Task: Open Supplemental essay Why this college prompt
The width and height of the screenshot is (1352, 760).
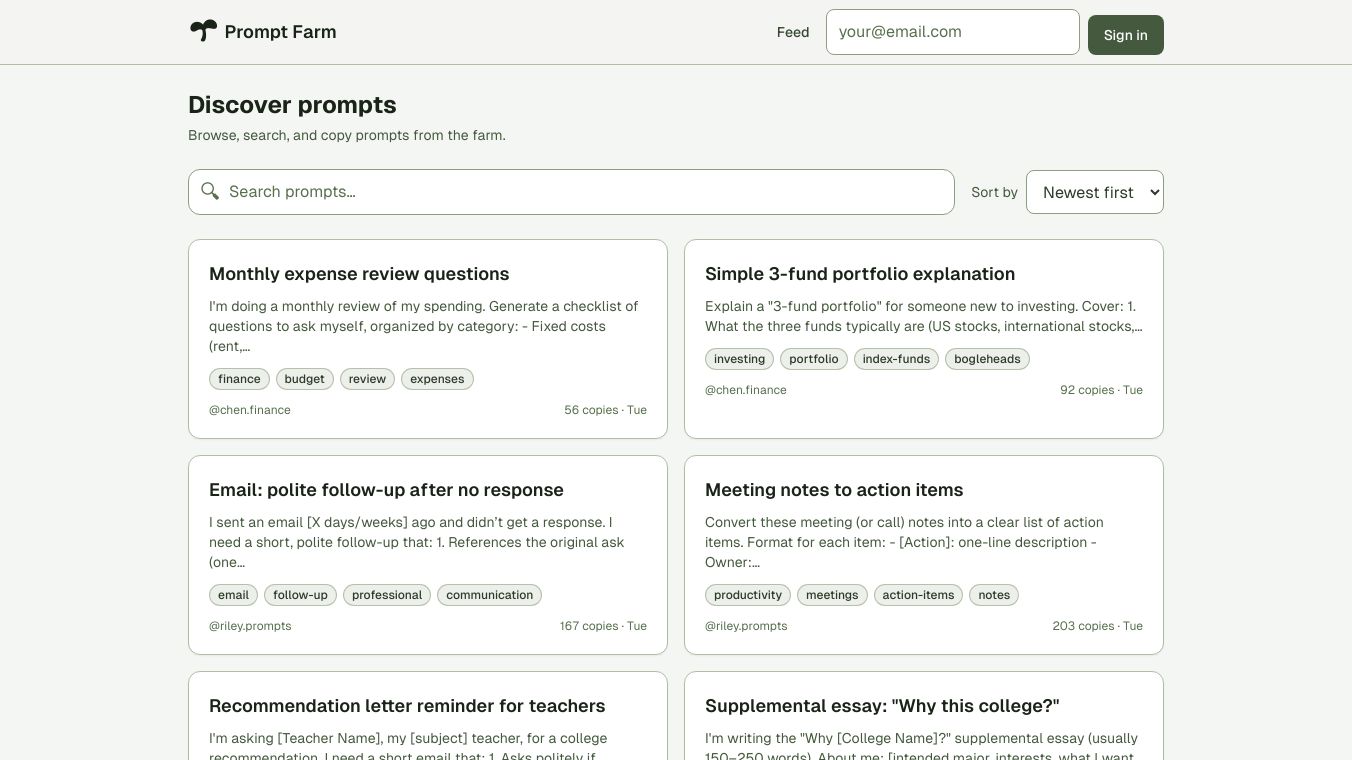Action: [x=882, y=706]
